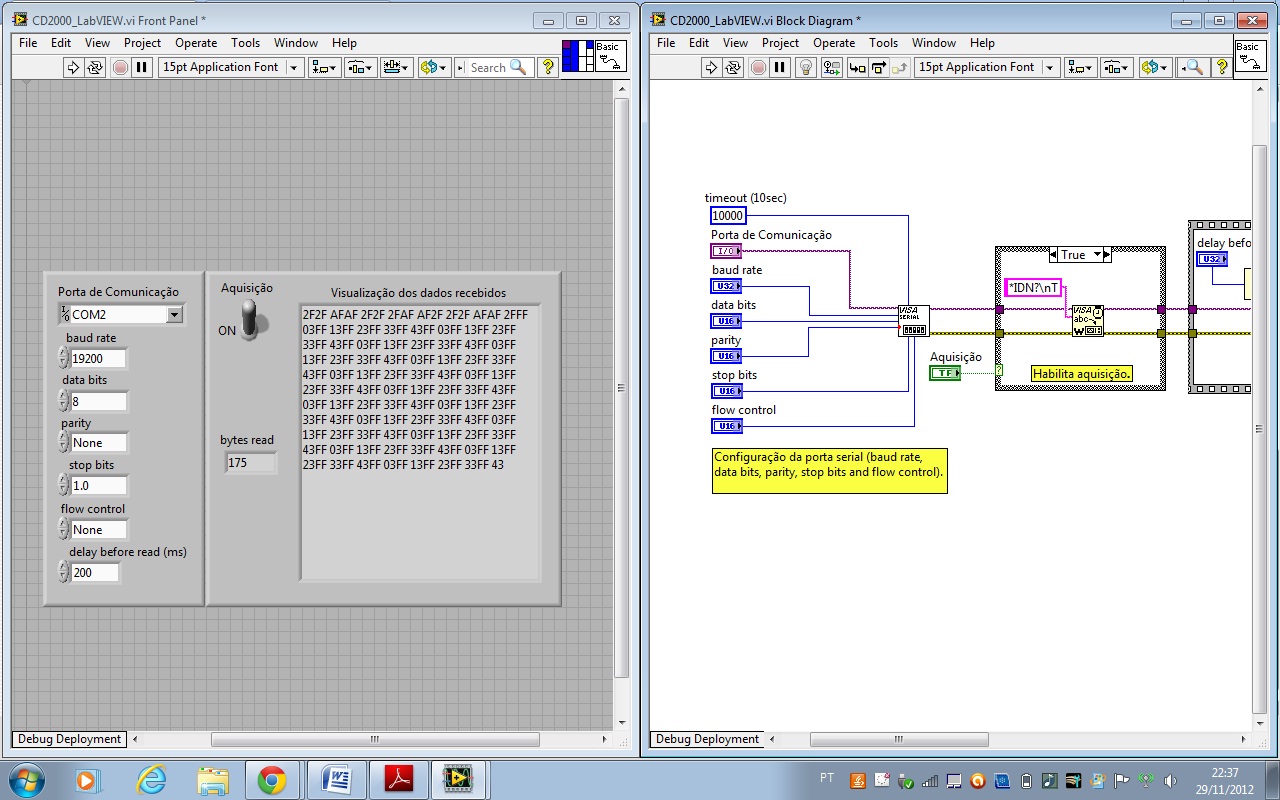Screen dimensions: 1280x800
Task: Show Context Help from Block Diagram toolbar
Action: [1223, 67]
